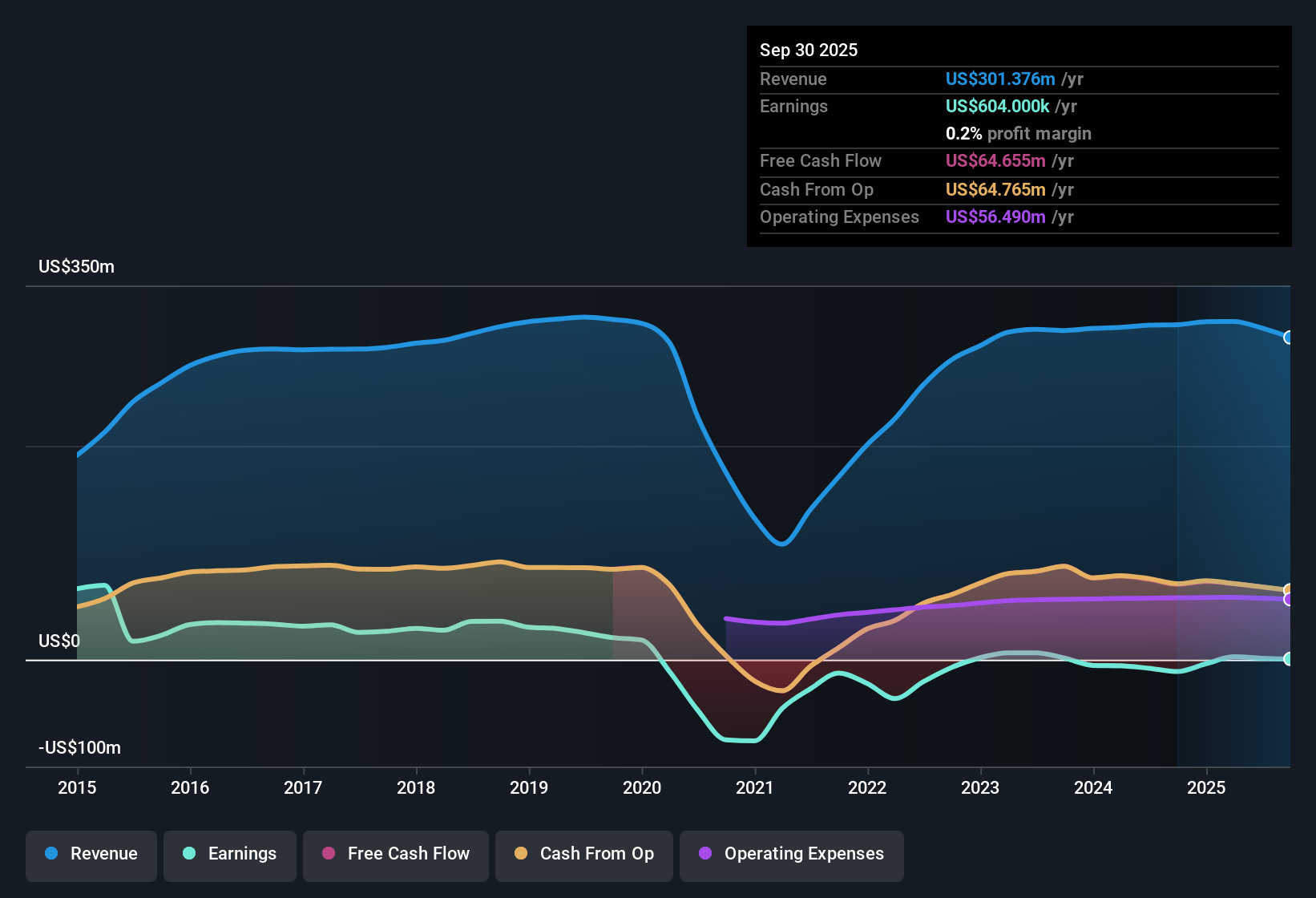Screen dimensions: 1316x898
Task: Click the US$301.376m revenue value
Action: coord(999,79)
